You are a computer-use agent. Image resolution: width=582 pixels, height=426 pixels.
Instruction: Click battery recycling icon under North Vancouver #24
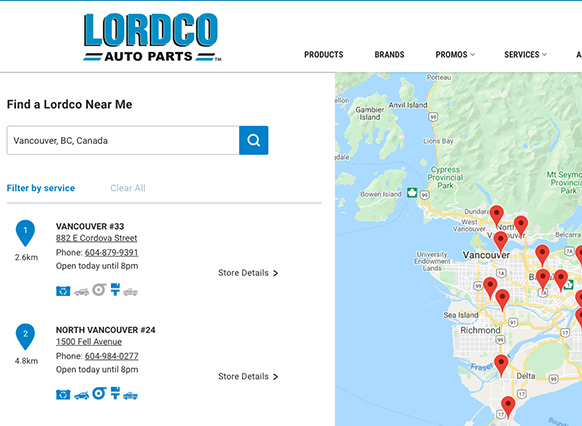[x=63, y=395]
